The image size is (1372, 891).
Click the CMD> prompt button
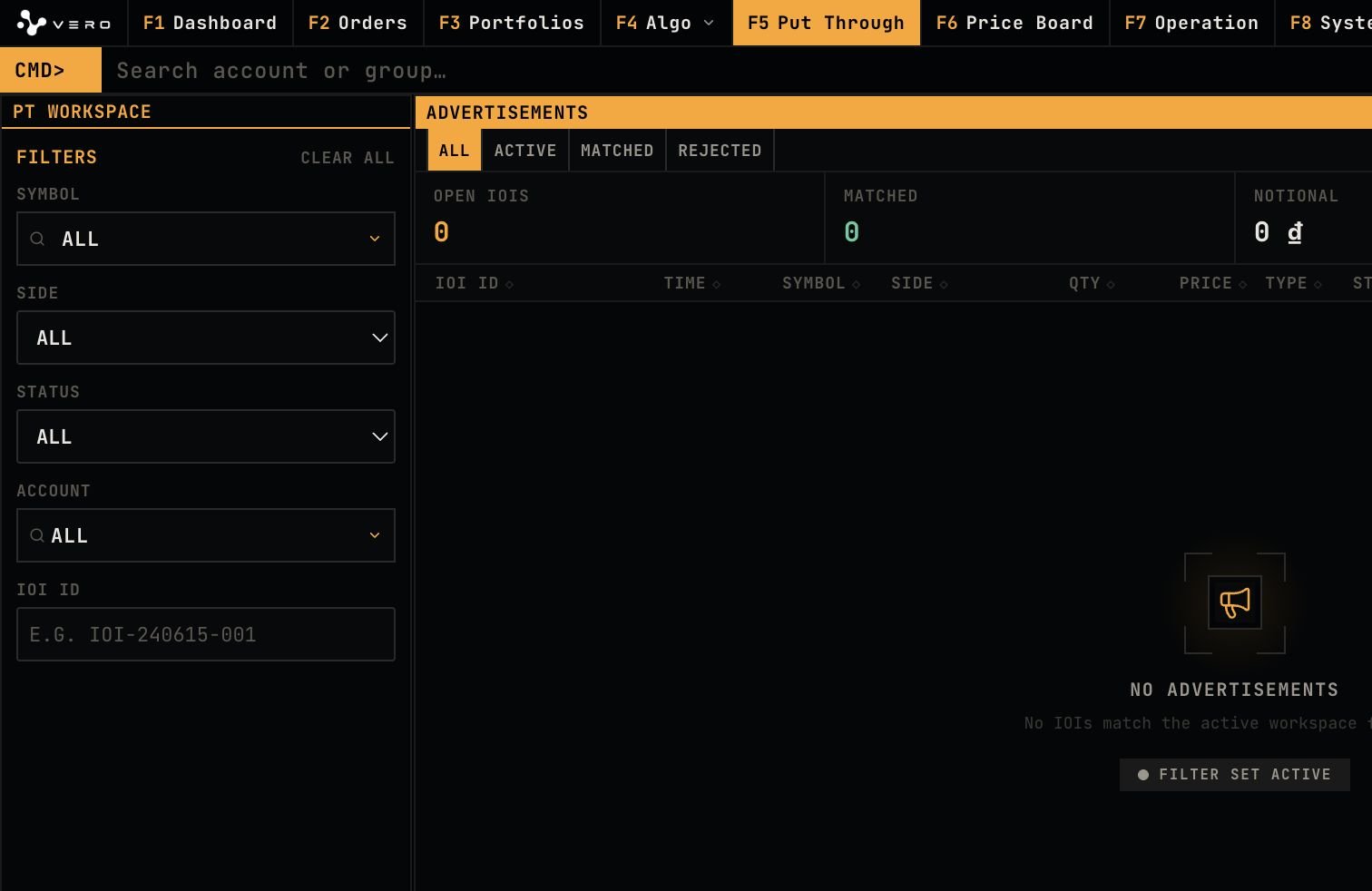pos(51,70)
